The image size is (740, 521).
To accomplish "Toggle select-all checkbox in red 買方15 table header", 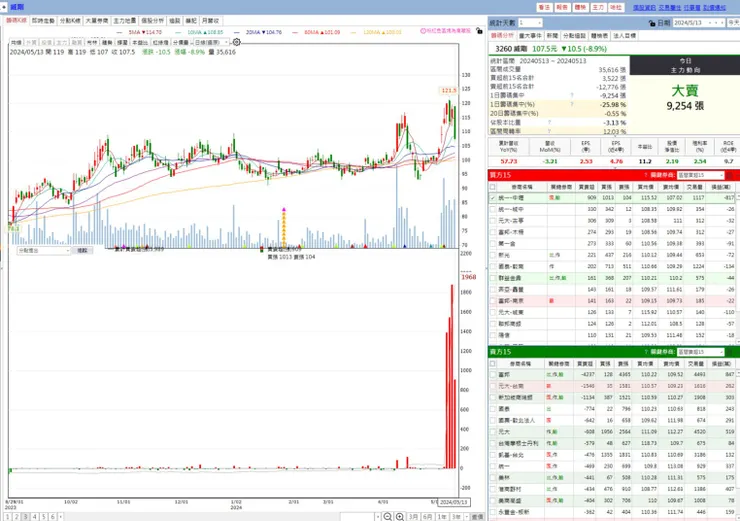I will 493,187.
